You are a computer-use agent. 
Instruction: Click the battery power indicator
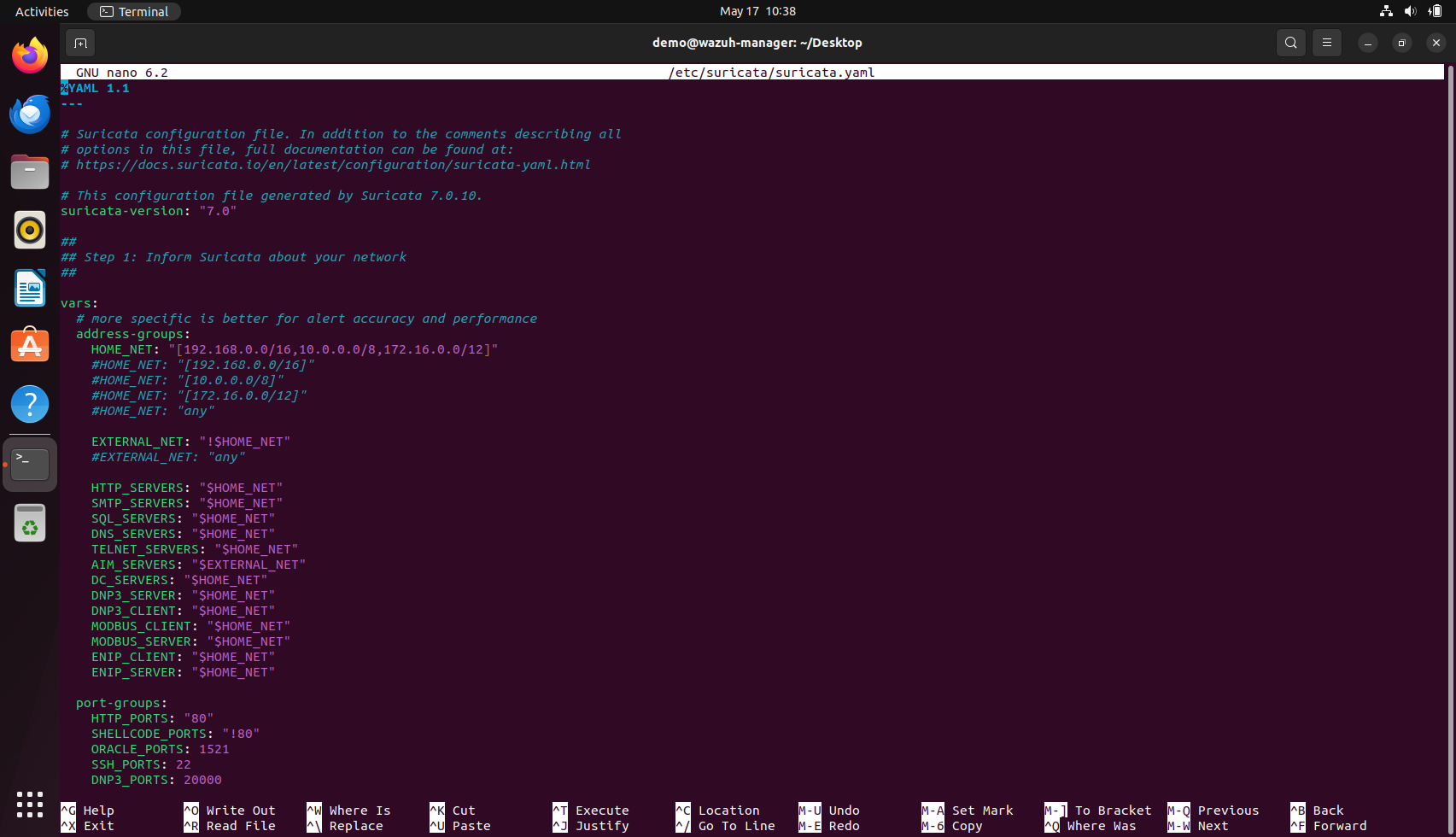pyautogui.click(x=1436, y=11)
